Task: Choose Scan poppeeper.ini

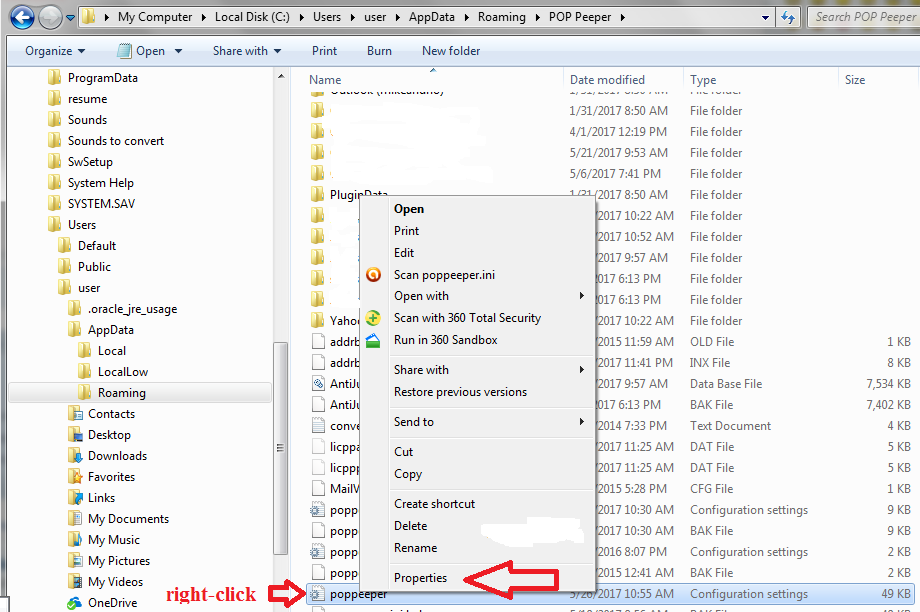Action: tap(444, 275)
